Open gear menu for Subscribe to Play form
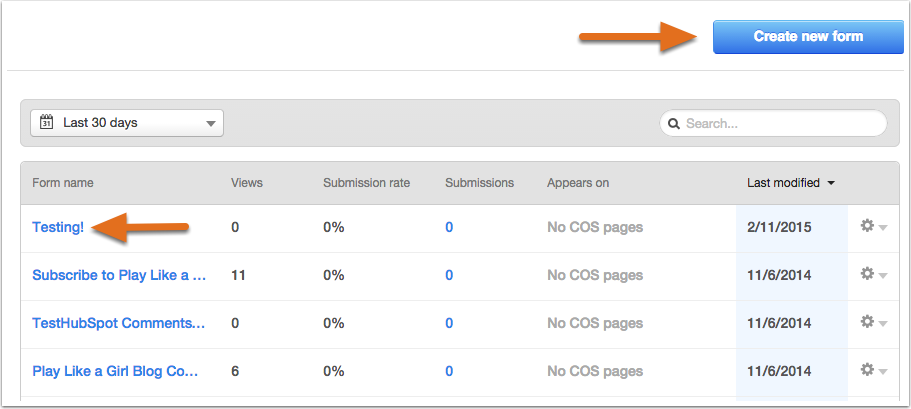The image size is (911, 409). (x=873, y=274)
